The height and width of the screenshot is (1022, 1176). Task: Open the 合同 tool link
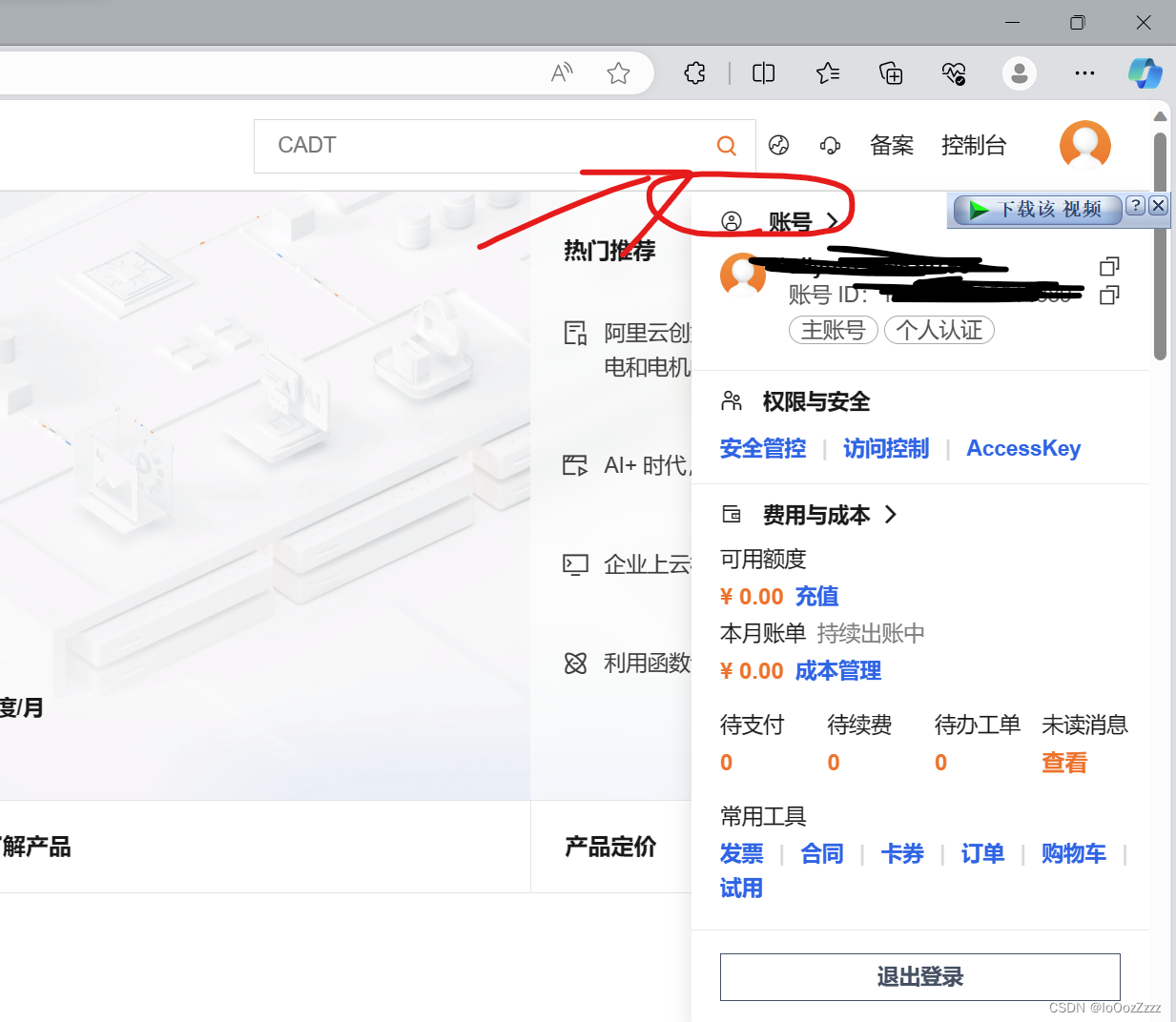[822, 853]
